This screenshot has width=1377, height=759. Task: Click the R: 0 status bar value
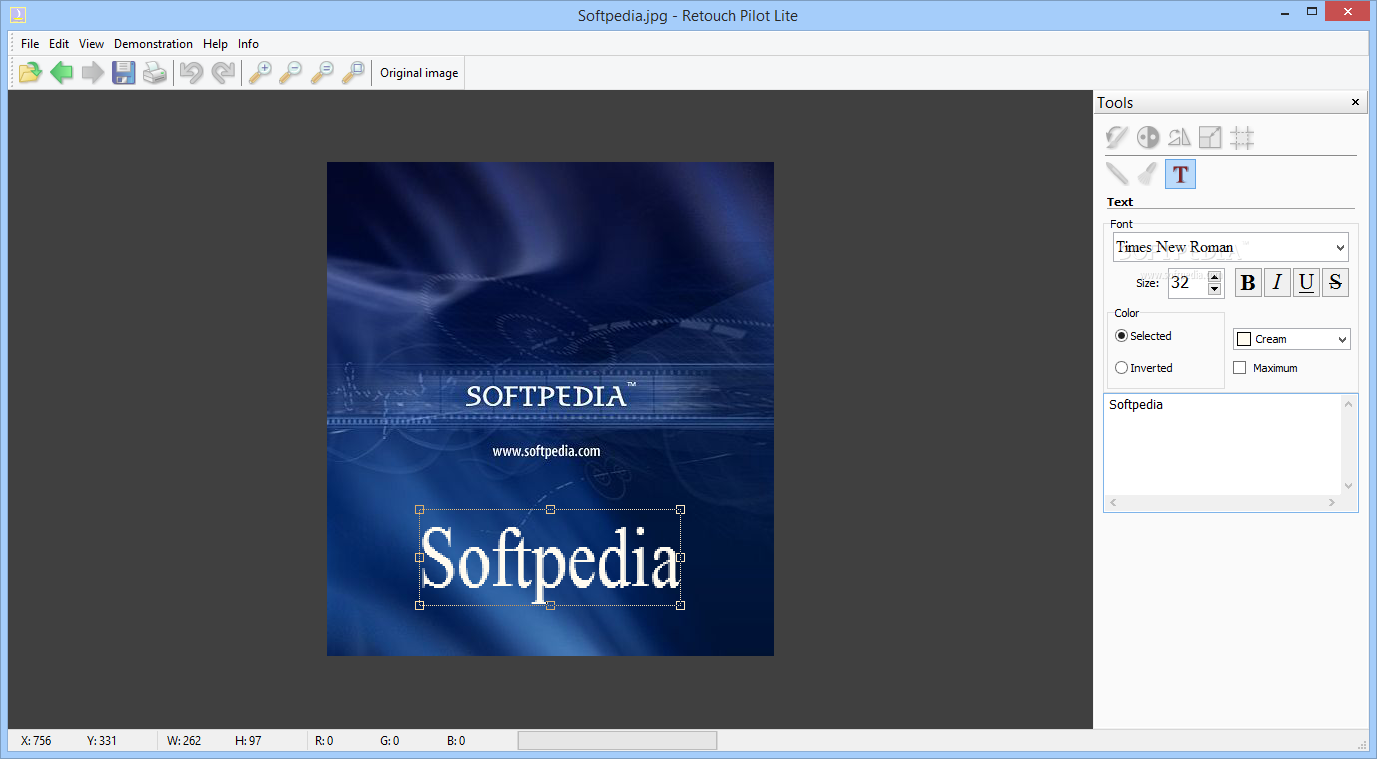(x=324, y=741)
